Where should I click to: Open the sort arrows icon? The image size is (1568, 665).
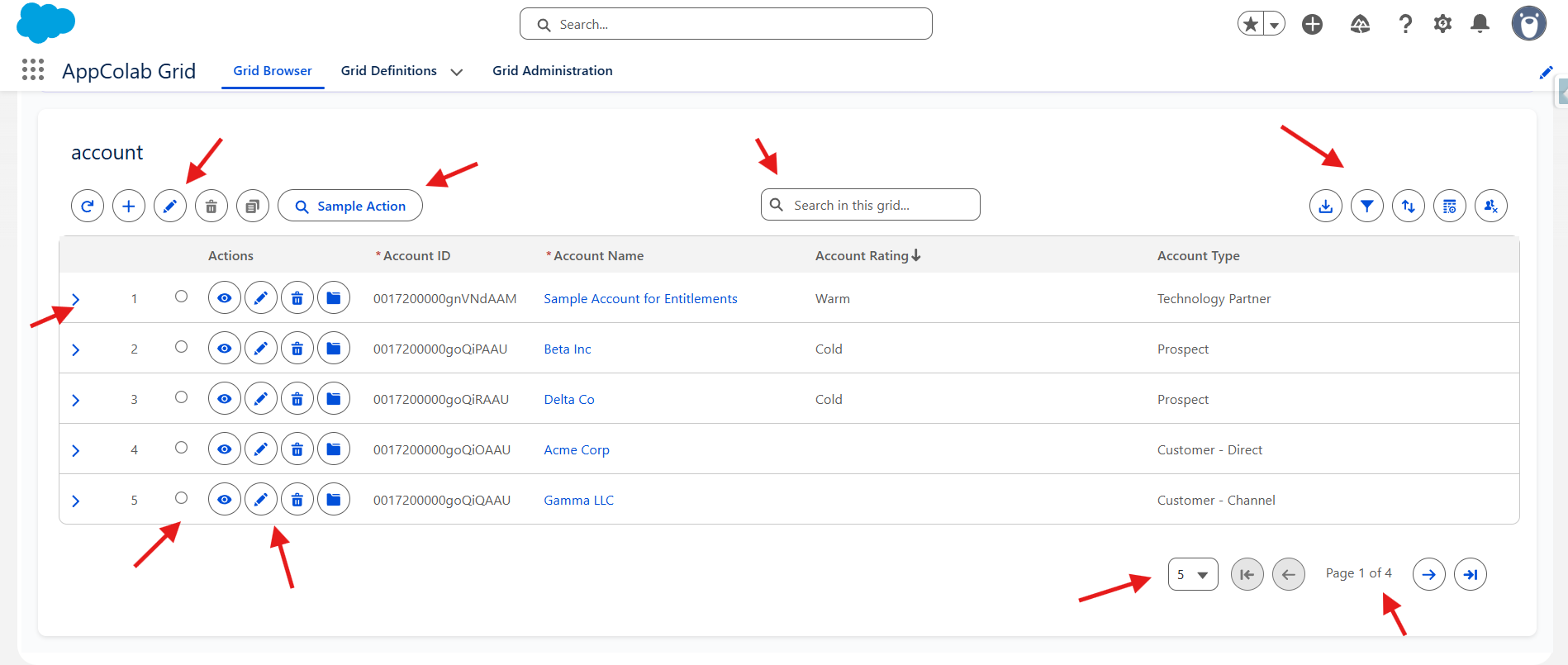[1409, 206]
